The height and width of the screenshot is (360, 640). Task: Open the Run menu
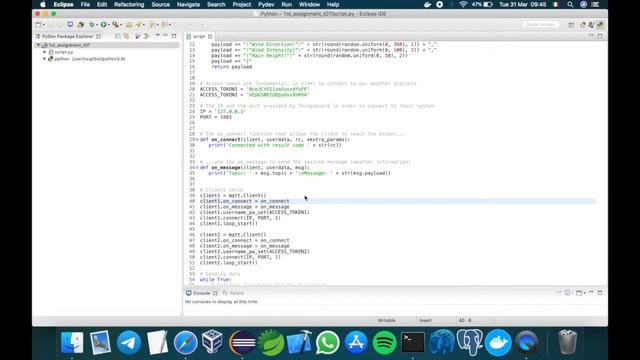point(287,4)
